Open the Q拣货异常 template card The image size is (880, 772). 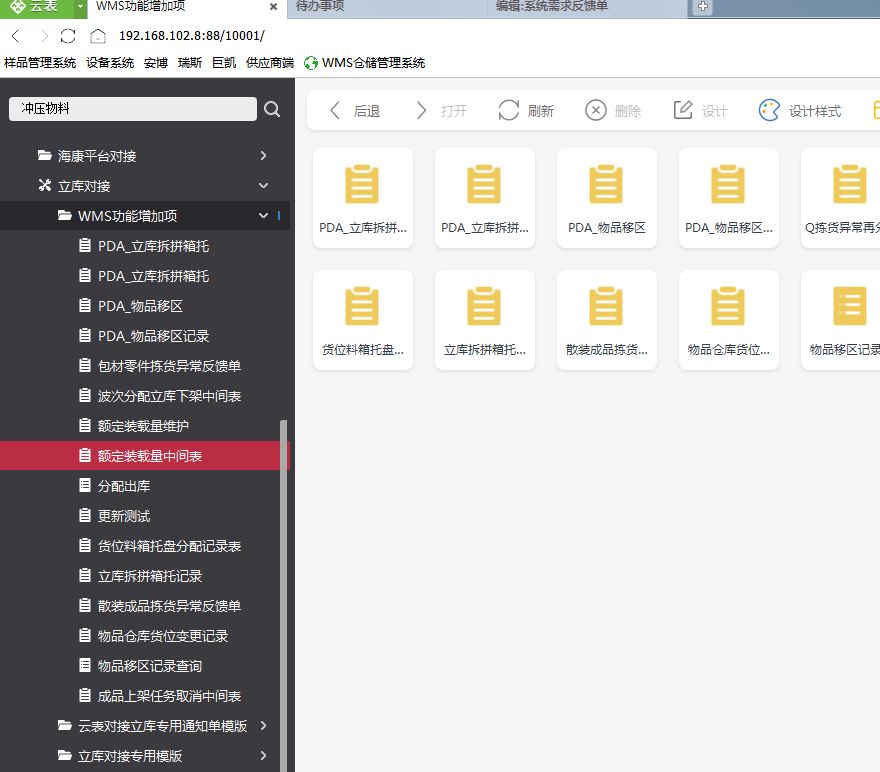click(841, 198)
